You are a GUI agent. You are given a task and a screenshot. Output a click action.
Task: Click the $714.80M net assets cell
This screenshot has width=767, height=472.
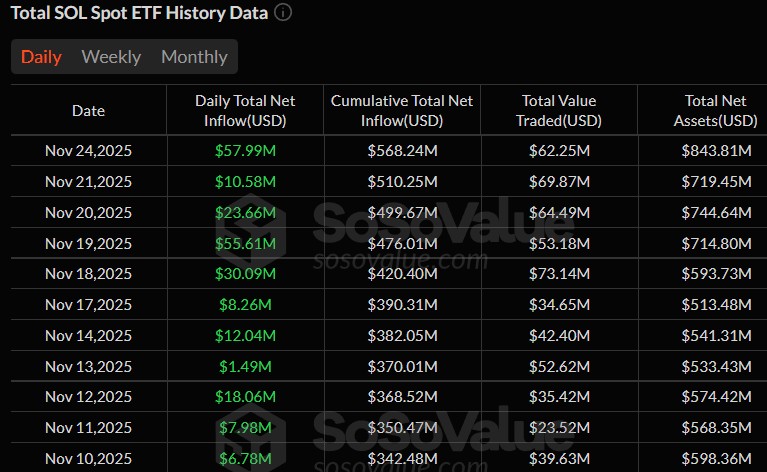[717, 244]
